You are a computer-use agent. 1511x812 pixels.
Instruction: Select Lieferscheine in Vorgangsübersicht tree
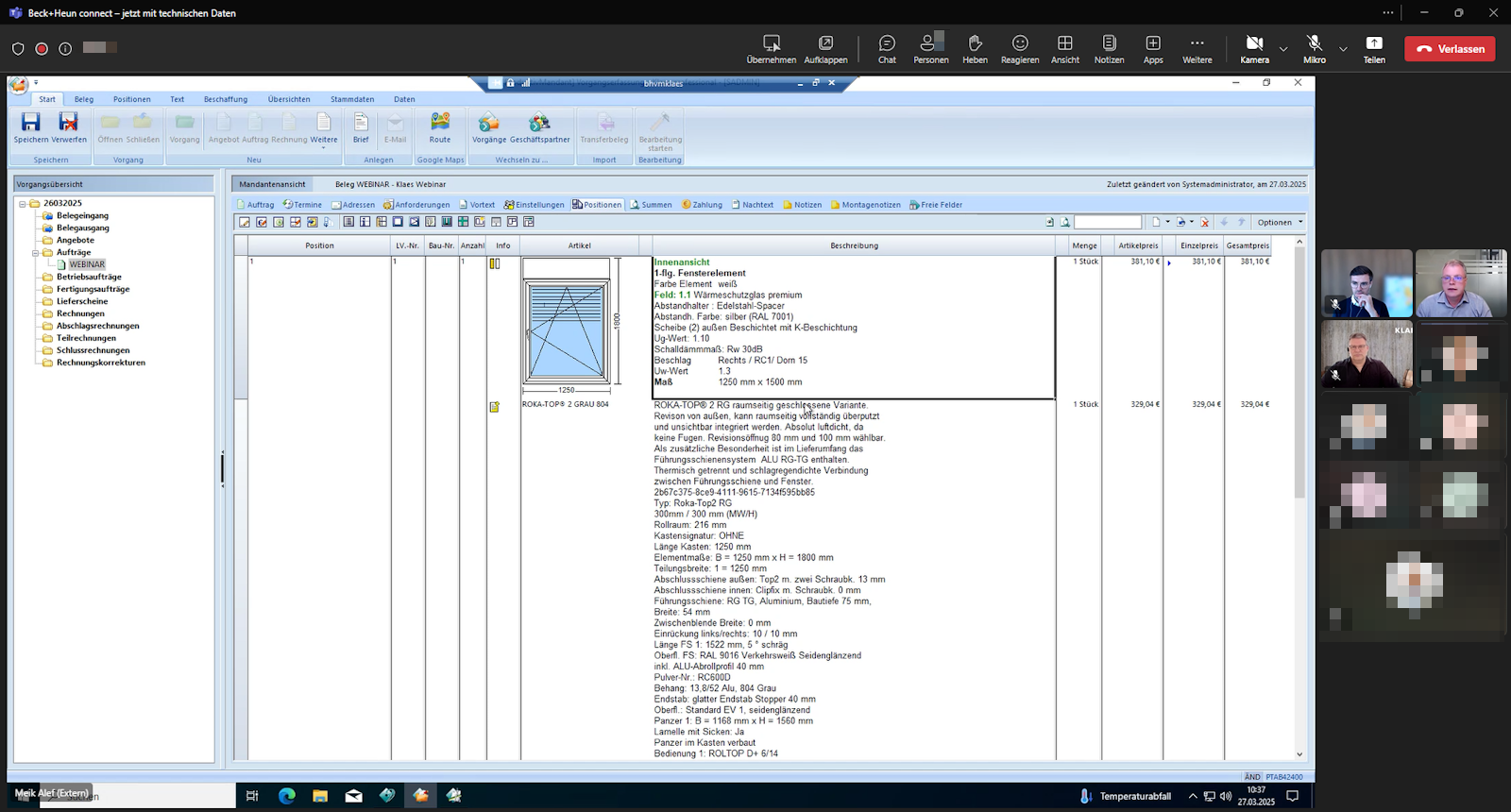pyautogui.click(x=82, y=301)
